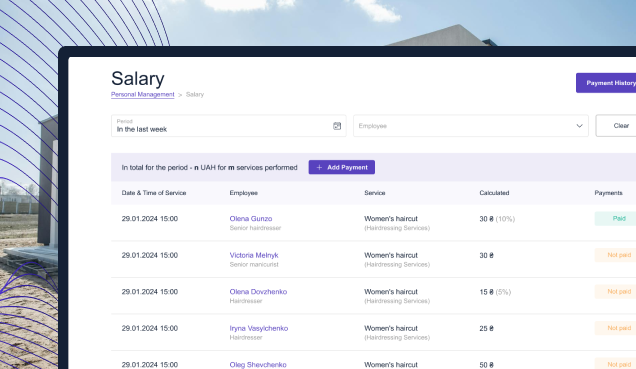
Task: Select the Period field showing 'In the last week'
Action: click(x=228, y=126)
